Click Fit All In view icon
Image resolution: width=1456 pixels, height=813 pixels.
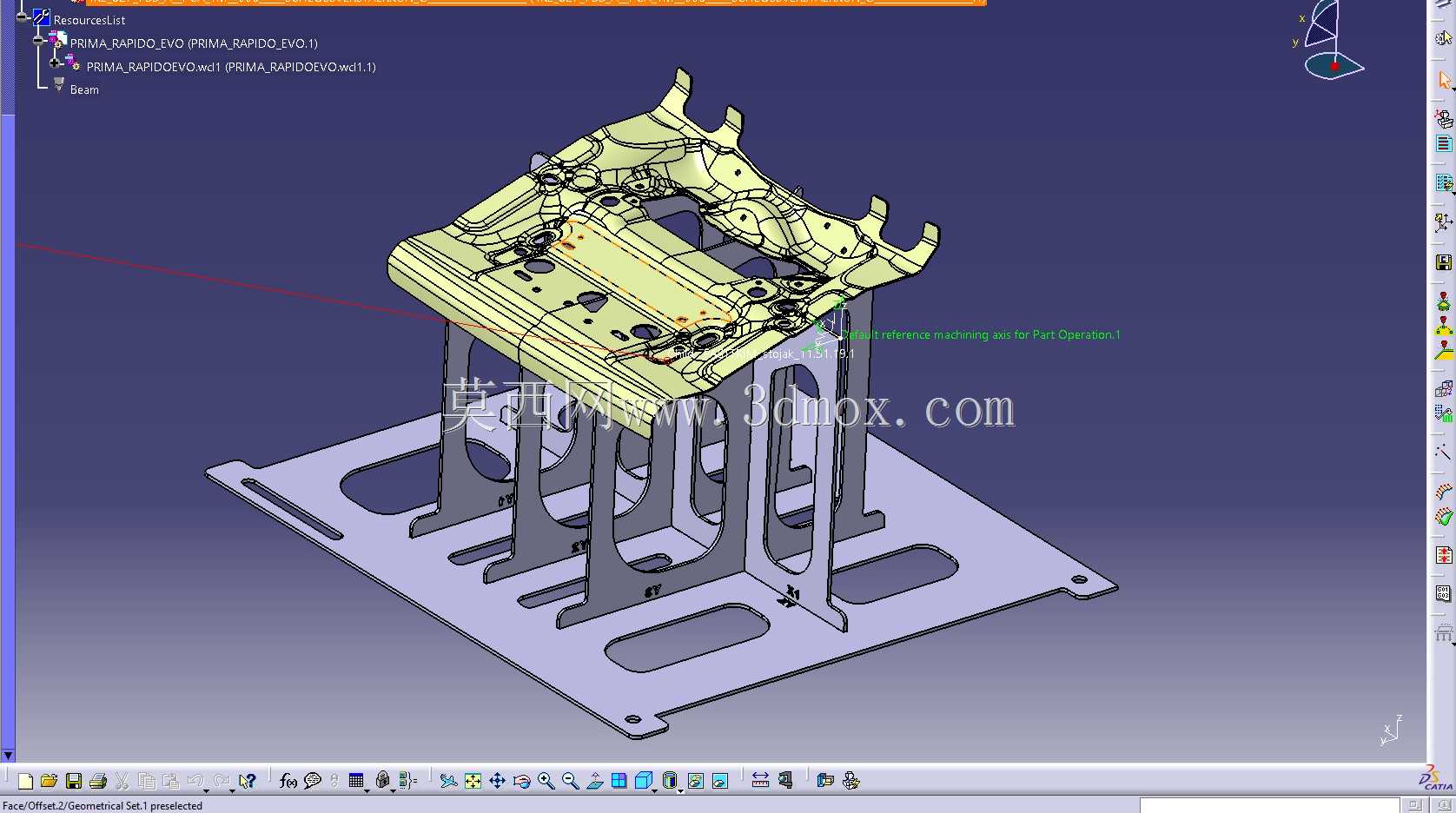(473, 781)
